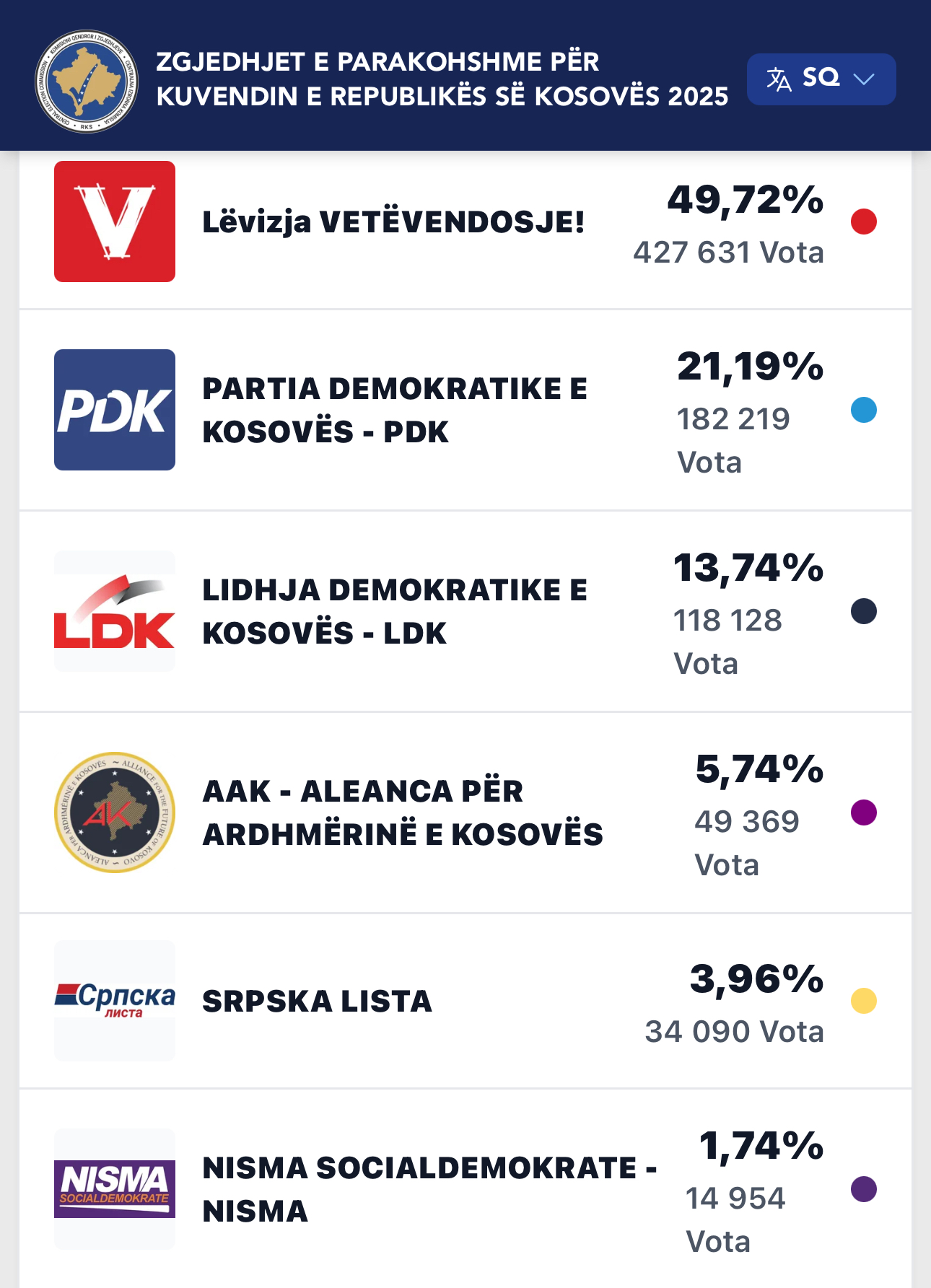931x1288 pixels.
Task: Click the AAK circular emblem
Action: [115, 812]
